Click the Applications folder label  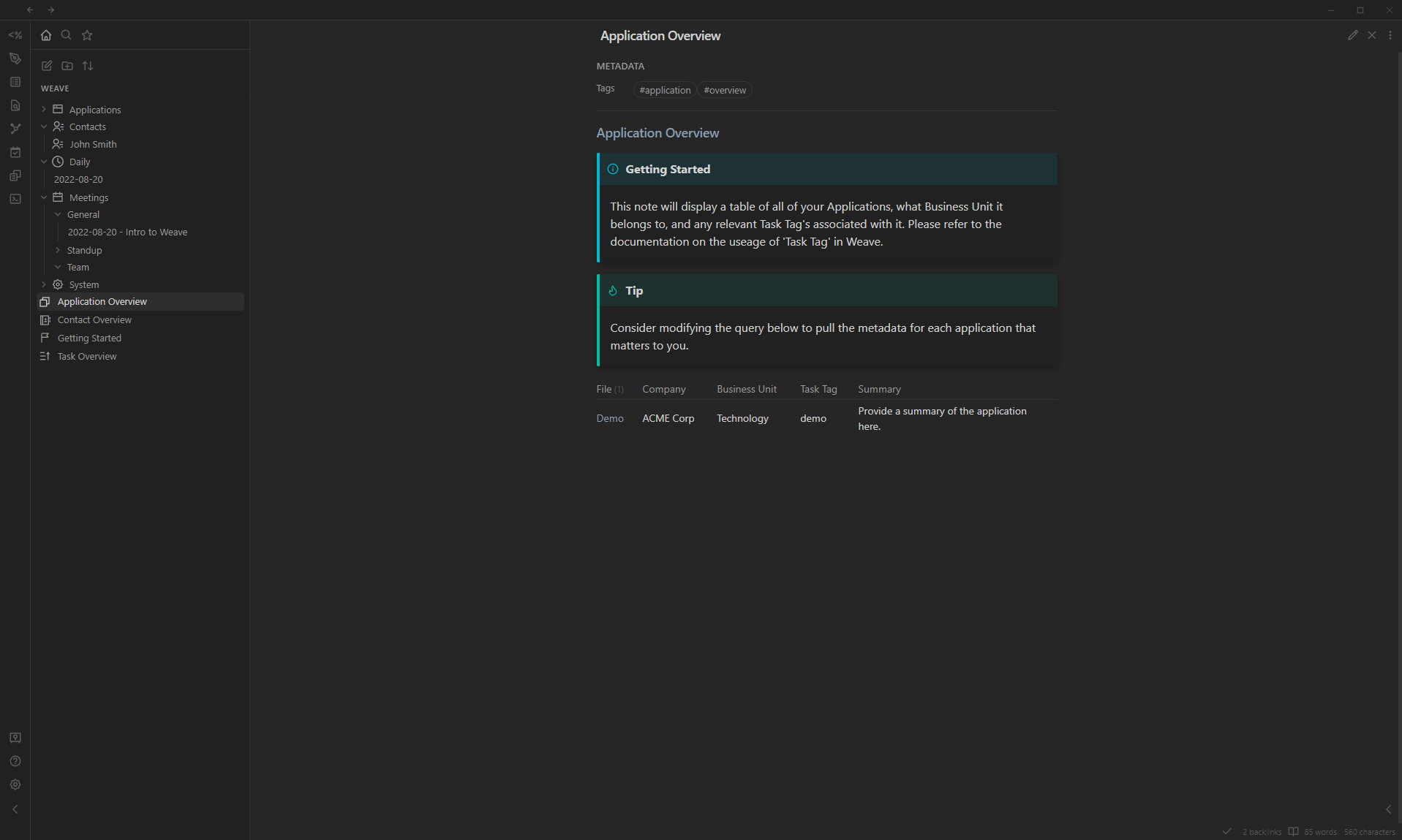click(x=95, y=110)
